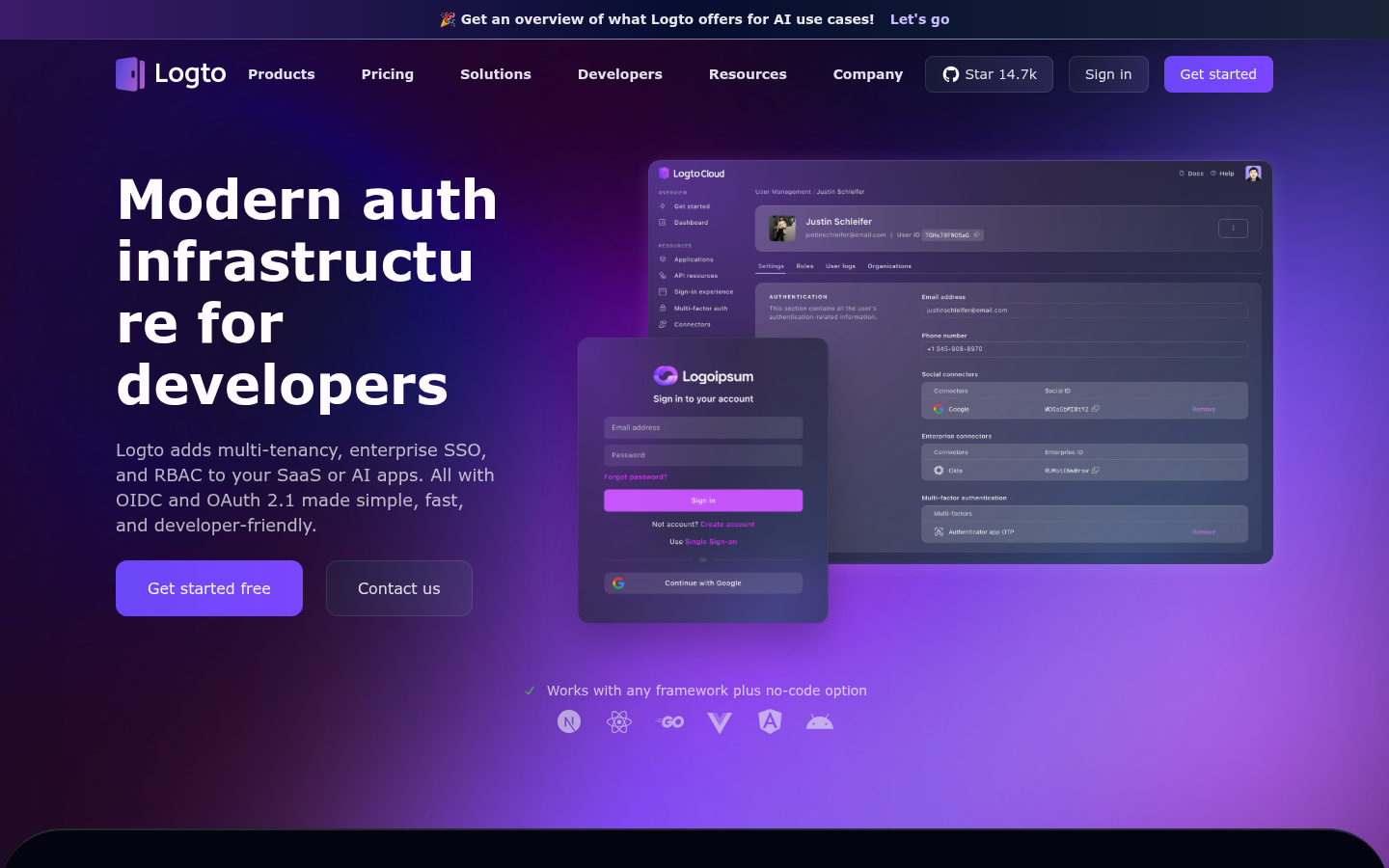Open the Company menu
This screenshot has width=1389, height=868.
[868, 74]
